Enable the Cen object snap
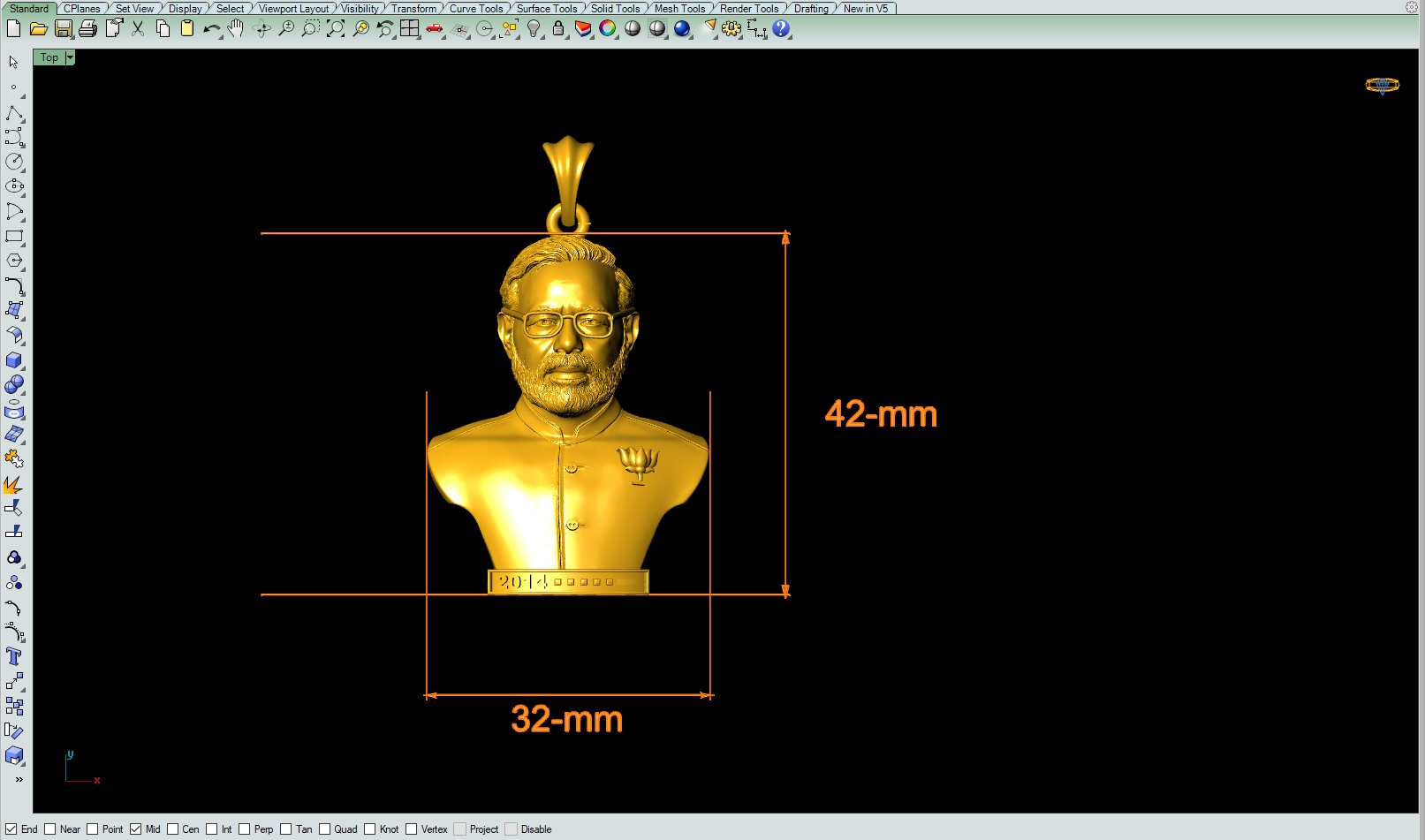Screen dimensions: 1425x840 click(x=172, y=829)
